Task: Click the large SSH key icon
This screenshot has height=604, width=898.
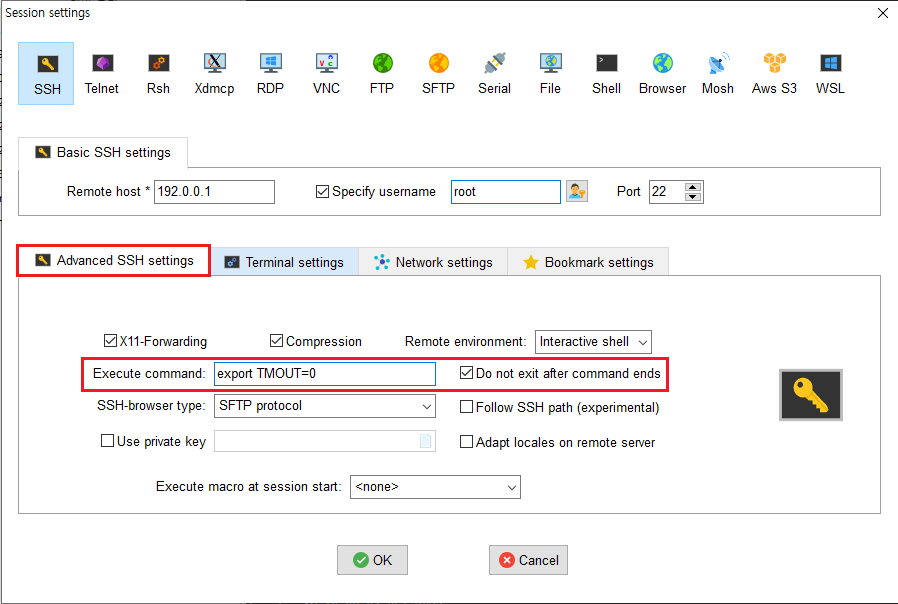Action: click(x=811, y=395)
